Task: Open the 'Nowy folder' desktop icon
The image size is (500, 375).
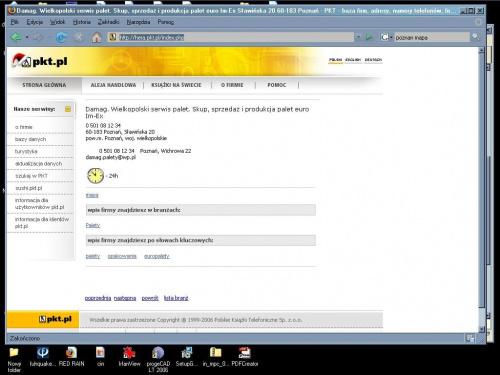Action: tap(14, 359)
